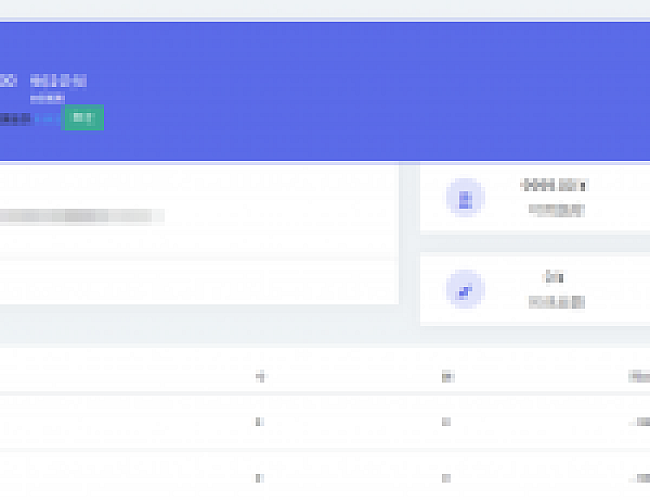This screenshot has width=650, height=500.
Task: Click the gray blurred text in the white card
Action: tap(80, 215)
